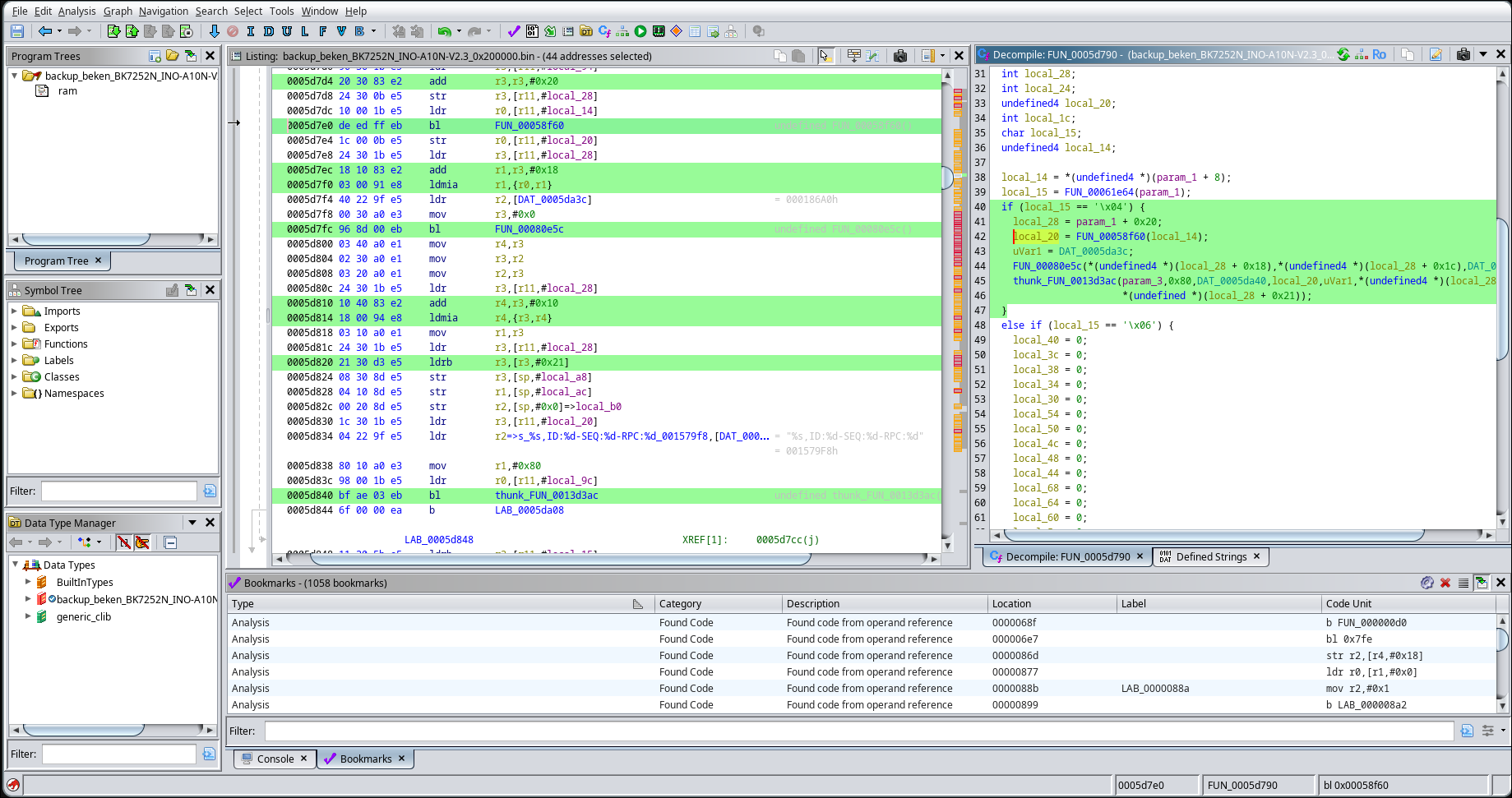This screenshot has width=1512, height=798.
Task: Toggle Listing mouse hover mode button
Action: [825, 56]
